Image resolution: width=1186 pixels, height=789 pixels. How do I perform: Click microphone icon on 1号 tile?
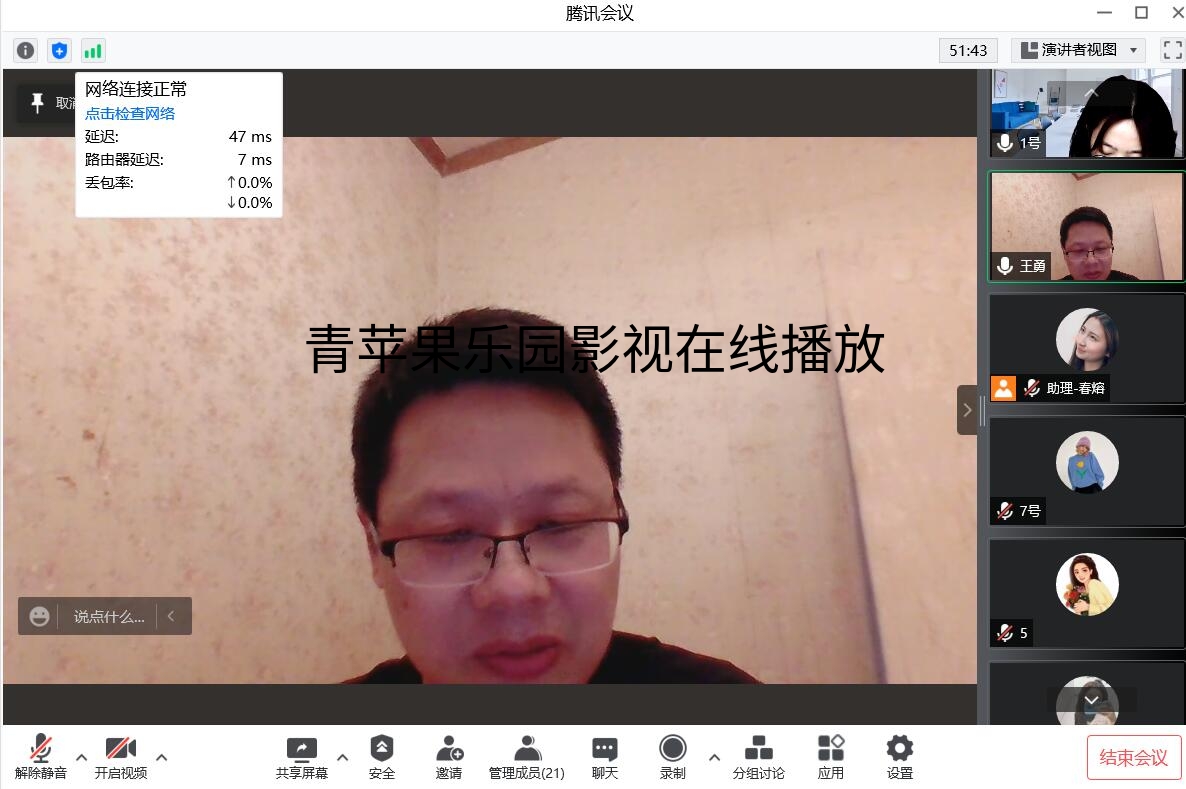click(x=1004, y=143)
